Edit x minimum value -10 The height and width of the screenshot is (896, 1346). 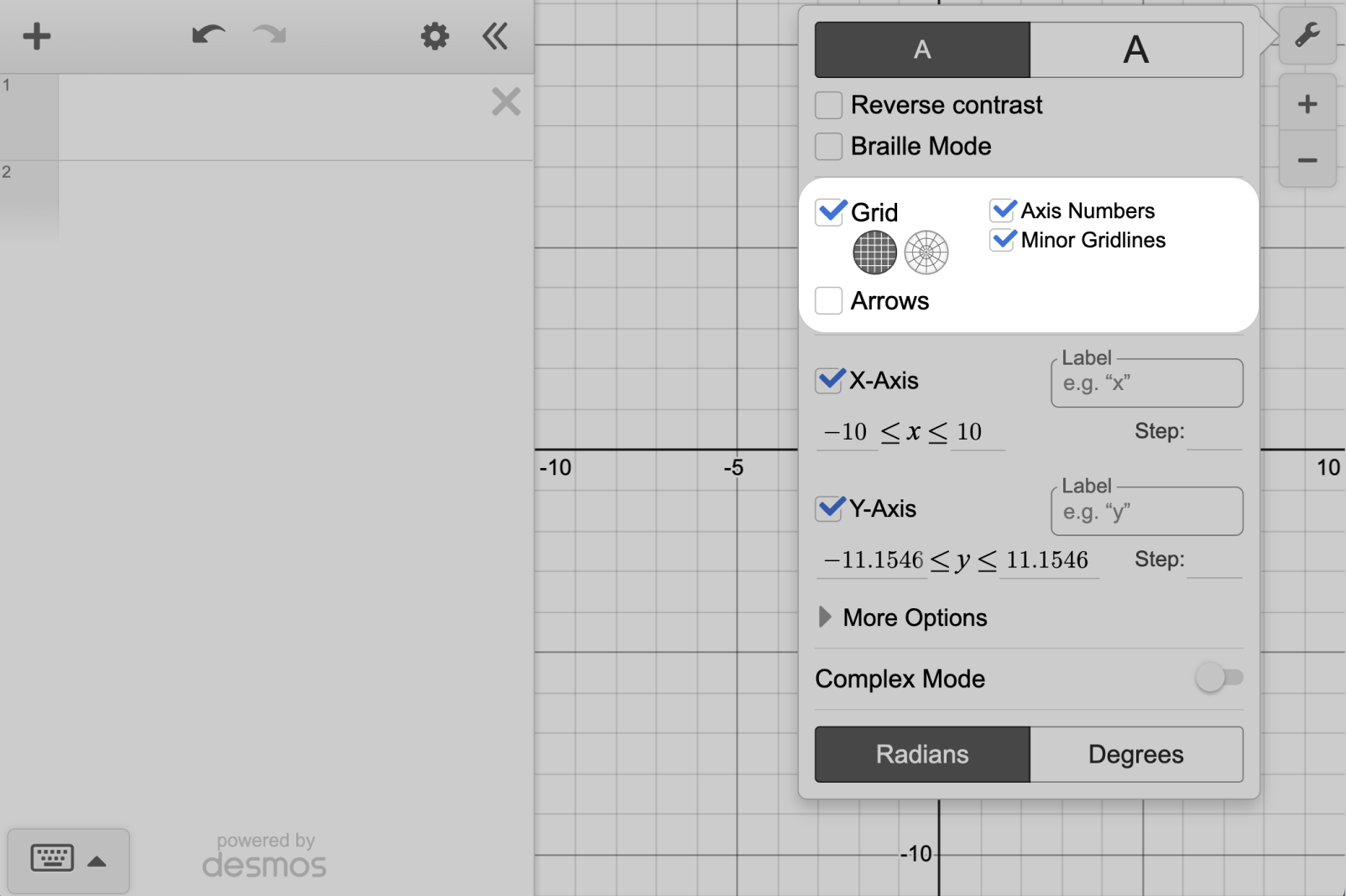(846, 432)
